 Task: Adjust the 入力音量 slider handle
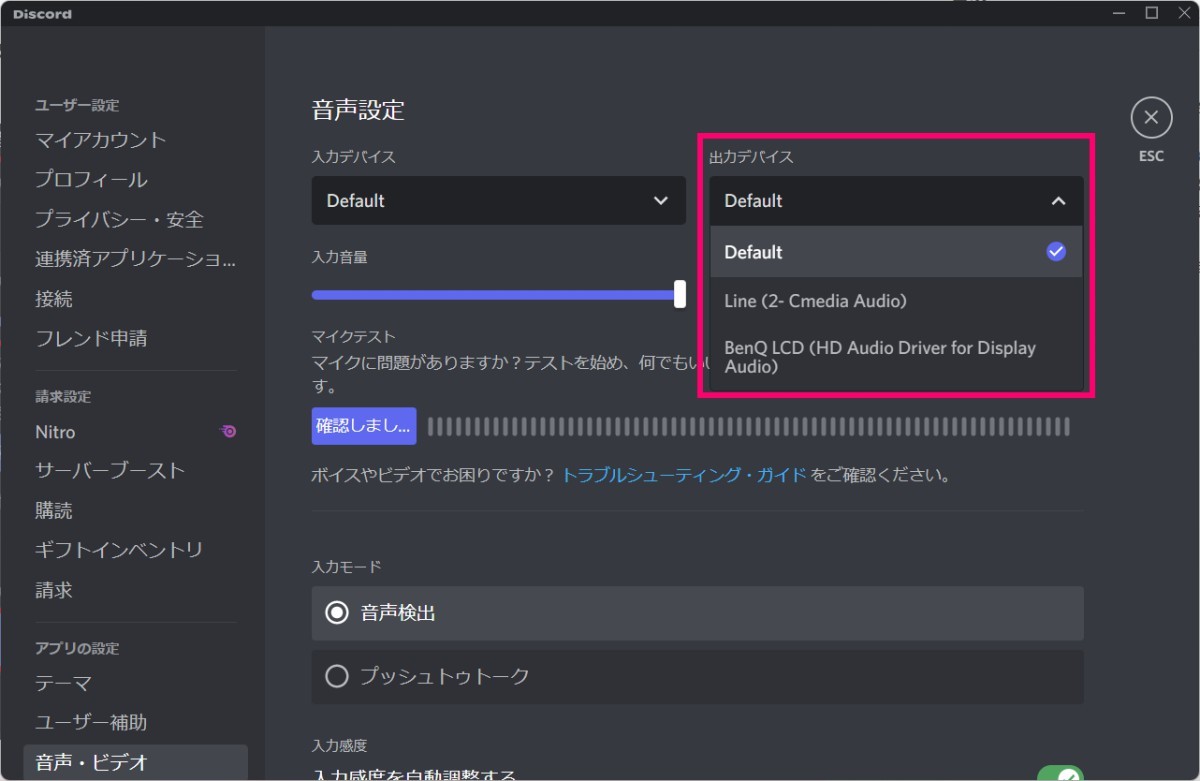pos(680,294)
